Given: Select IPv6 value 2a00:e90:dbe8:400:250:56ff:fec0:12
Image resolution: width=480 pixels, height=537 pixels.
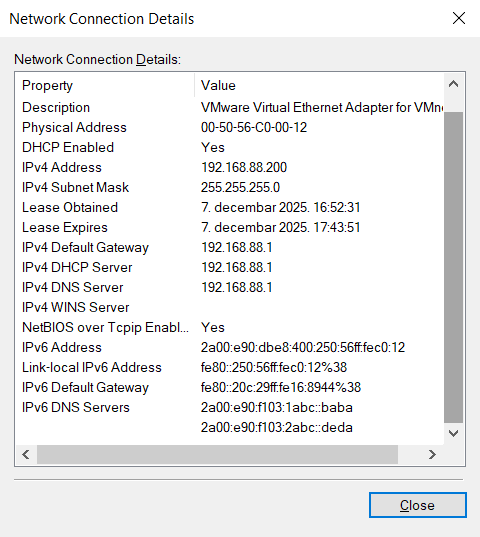Looking at the screenshot, I should pyautogui.click(x=303, y=347).
